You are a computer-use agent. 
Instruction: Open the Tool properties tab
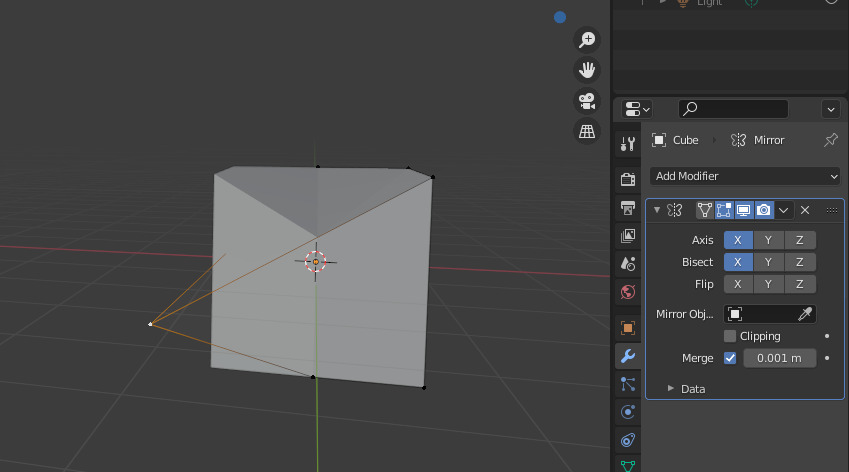coord(628,144)
